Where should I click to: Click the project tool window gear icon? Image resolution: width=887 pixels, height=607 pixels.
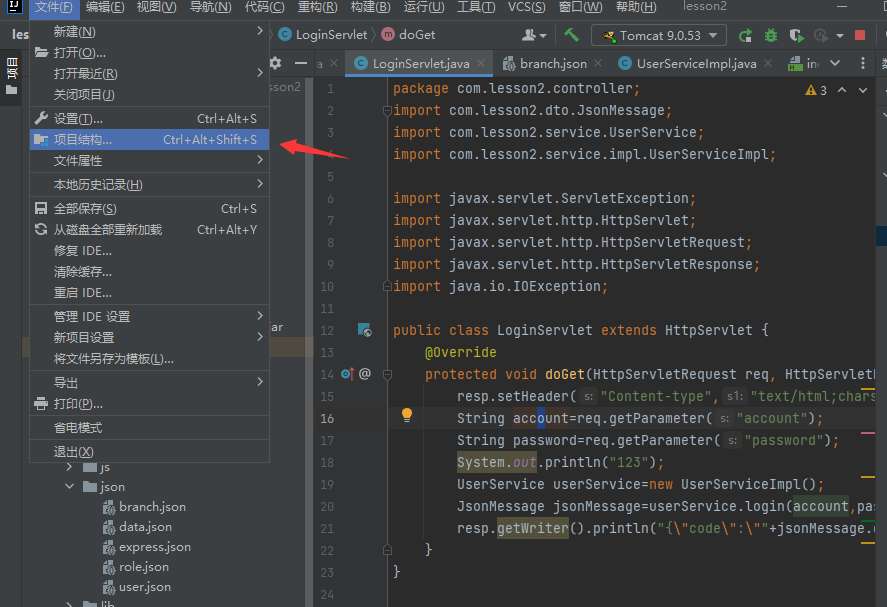pyautogui.click(x=275, y=63)
